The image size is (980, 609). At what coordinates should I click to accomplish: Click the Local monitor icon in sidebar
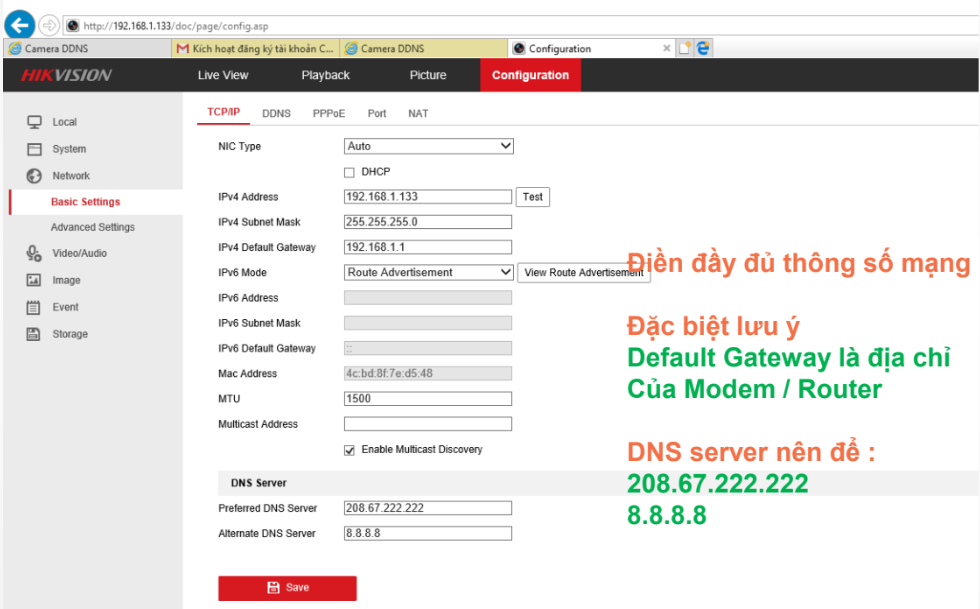34,122
